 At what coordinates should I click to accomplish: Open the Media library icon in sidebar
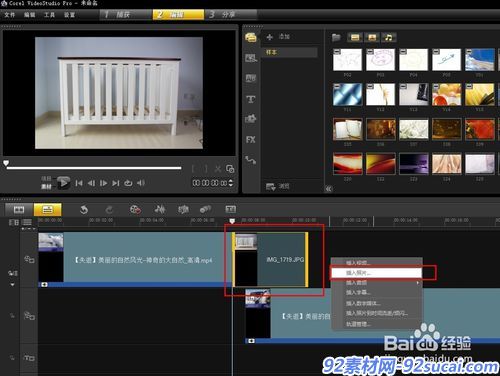[x=251, y=37]
